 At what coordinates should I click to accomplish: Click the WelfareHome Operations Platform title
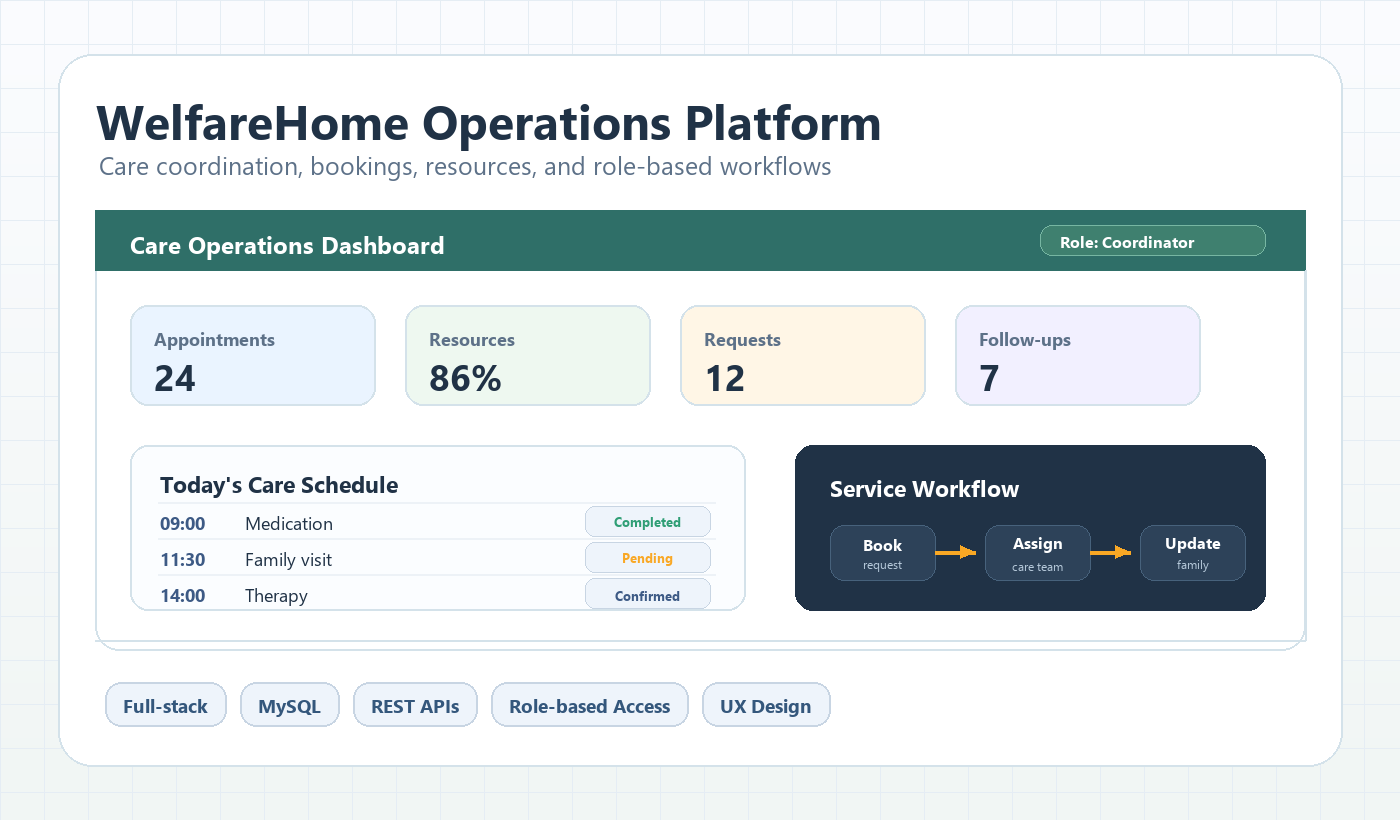coord(489,123)
